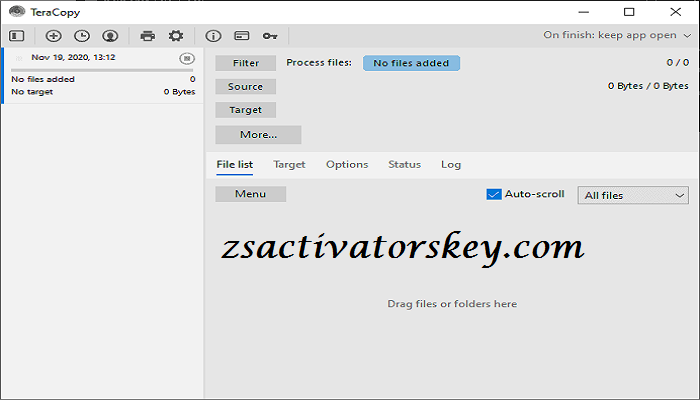This screenshot has width=700, height=400.
Task: Click the '0 Bytes / 0 Bytes' text
Action: tap(648, 86)
